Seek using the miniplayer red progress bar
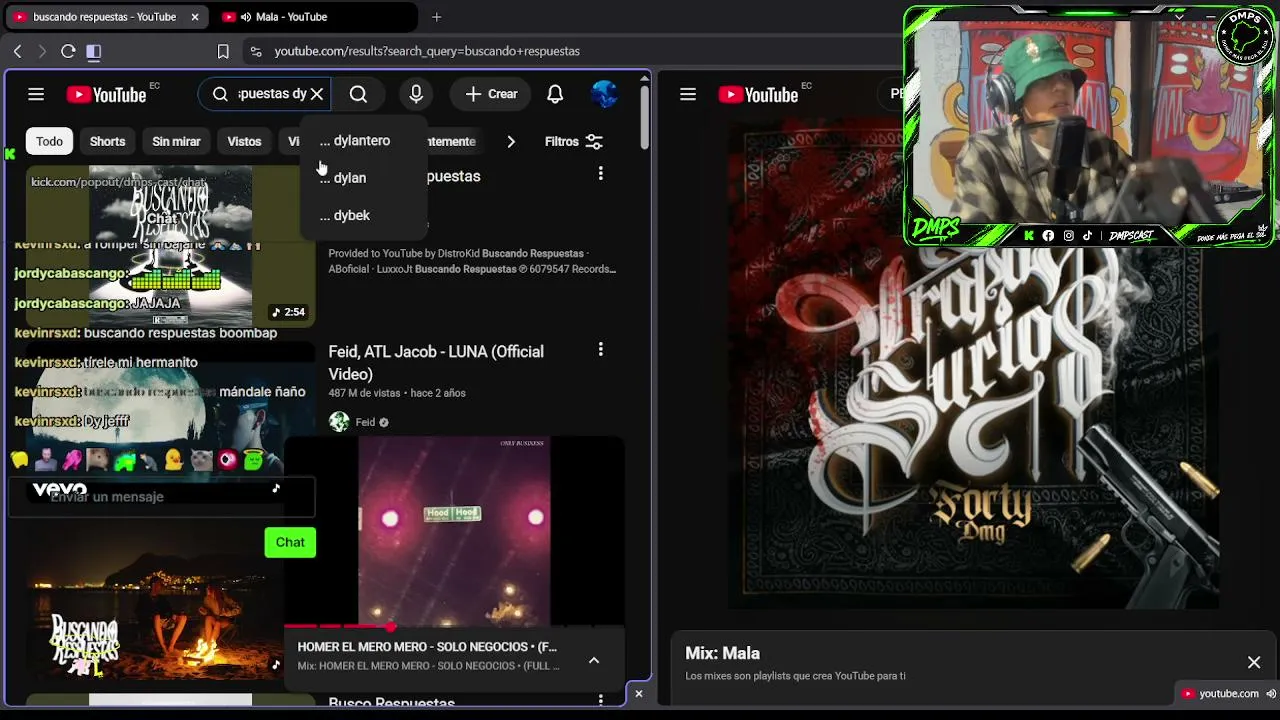 (455, 627)
